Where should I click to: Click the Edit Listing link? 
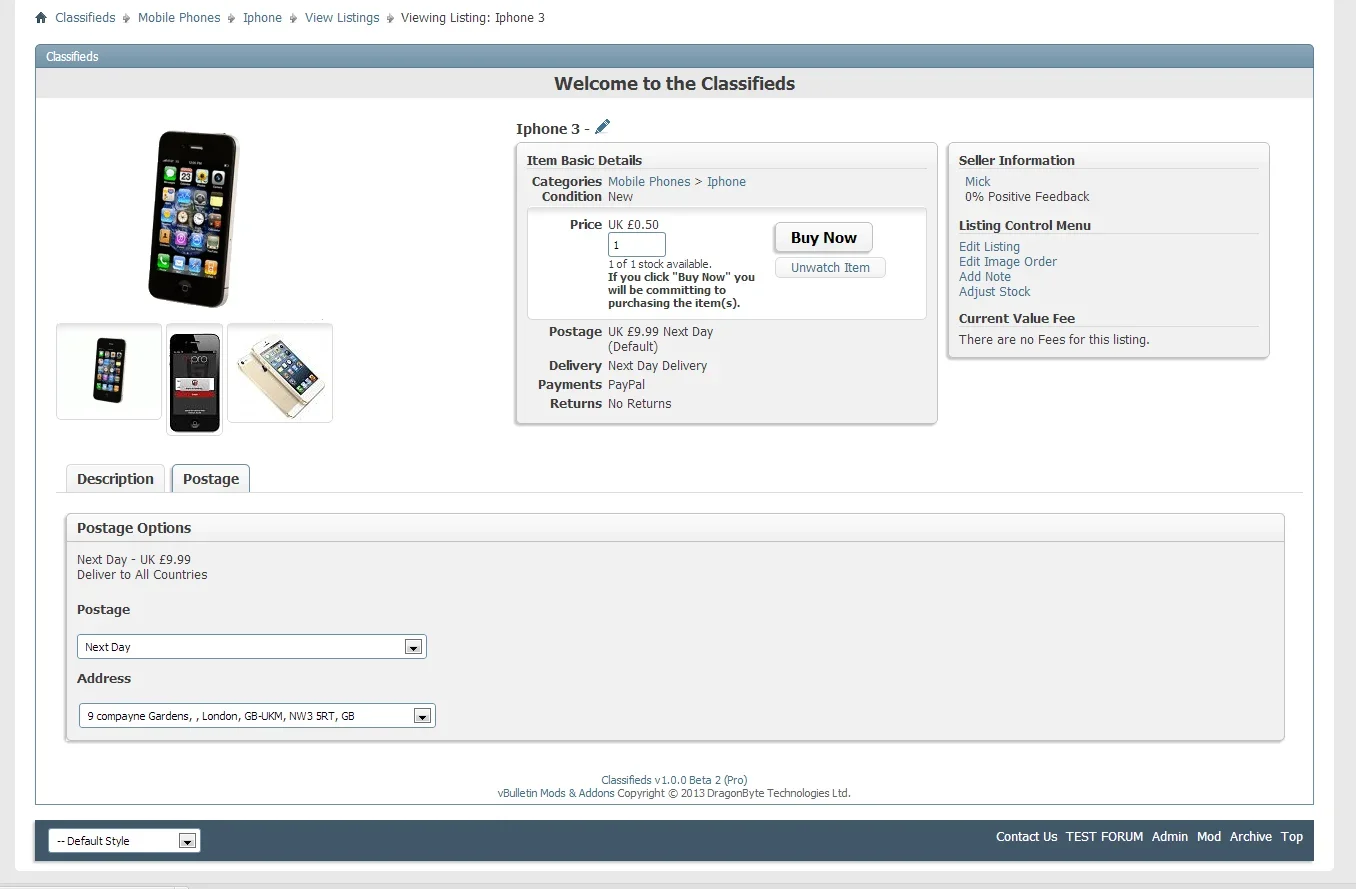(989, 247)
